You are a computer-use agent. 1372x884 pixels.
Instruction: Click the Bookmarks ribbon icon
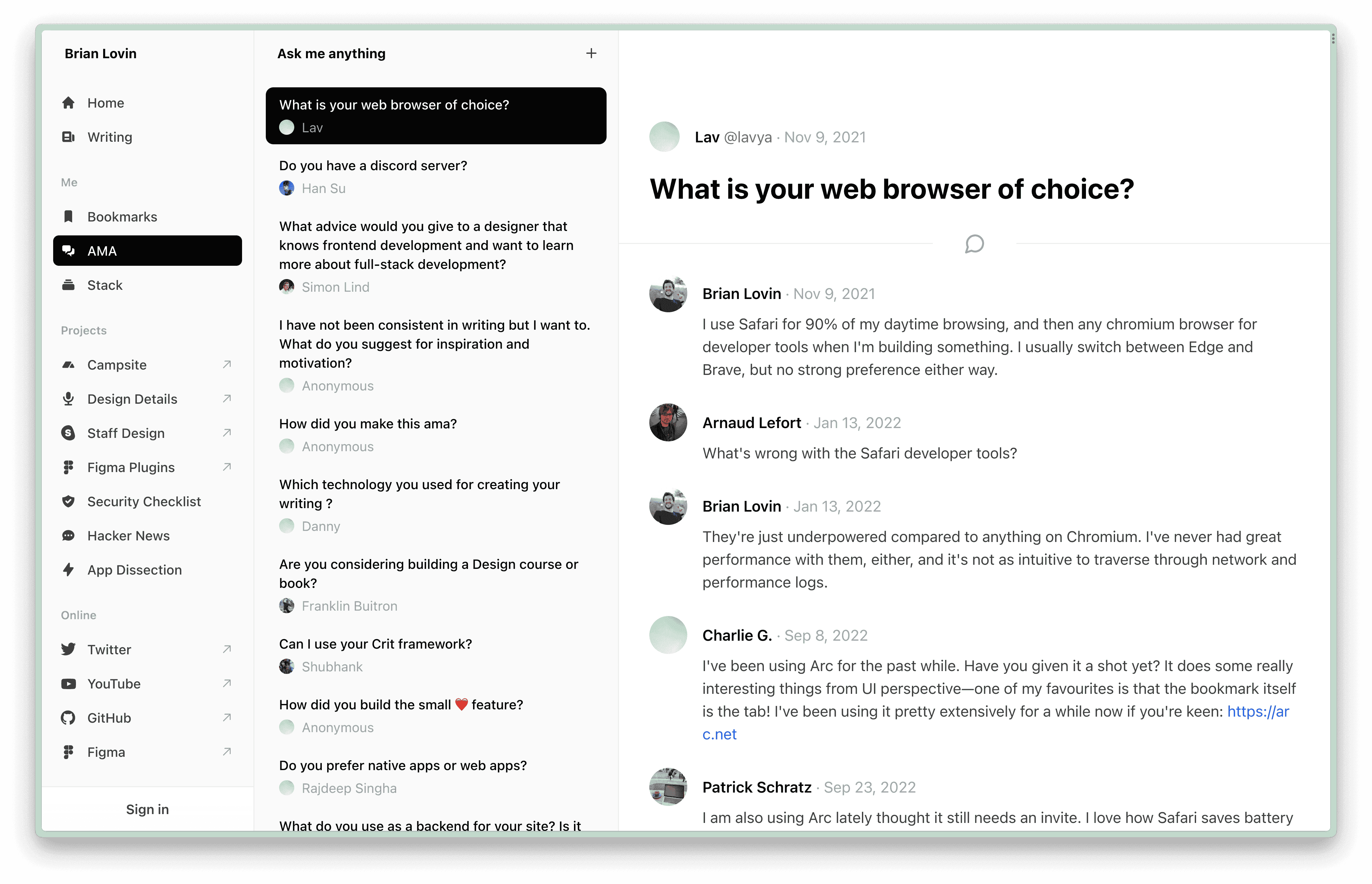click(x=68, y=216)
